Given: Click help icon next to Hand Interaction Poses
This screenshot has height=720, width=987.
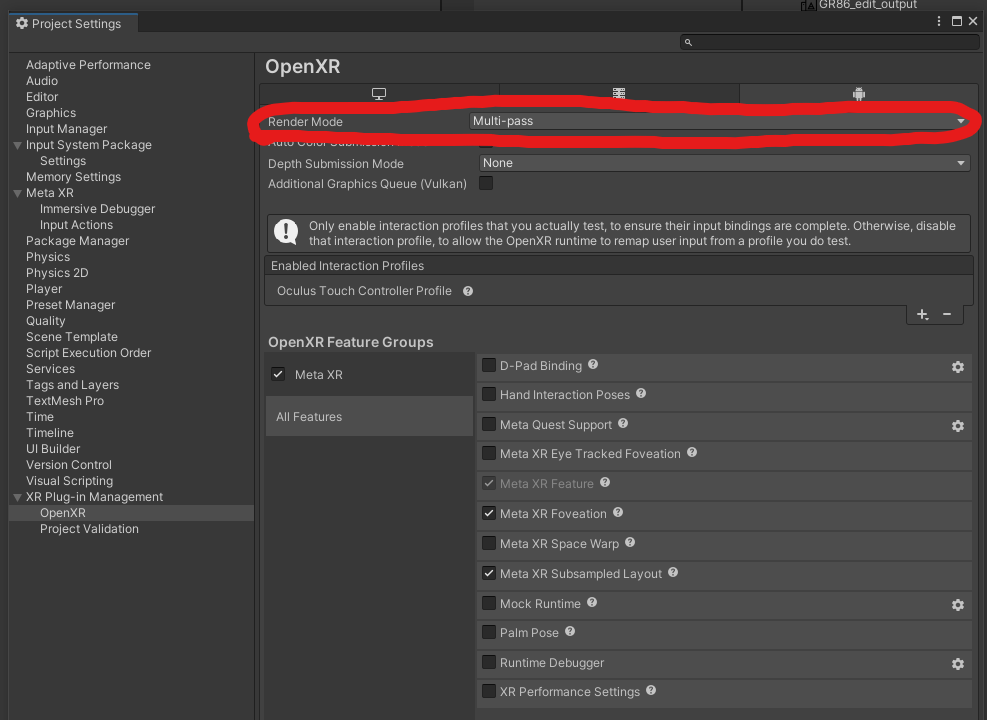Looking at the screenshot, I should pos(641,393).
